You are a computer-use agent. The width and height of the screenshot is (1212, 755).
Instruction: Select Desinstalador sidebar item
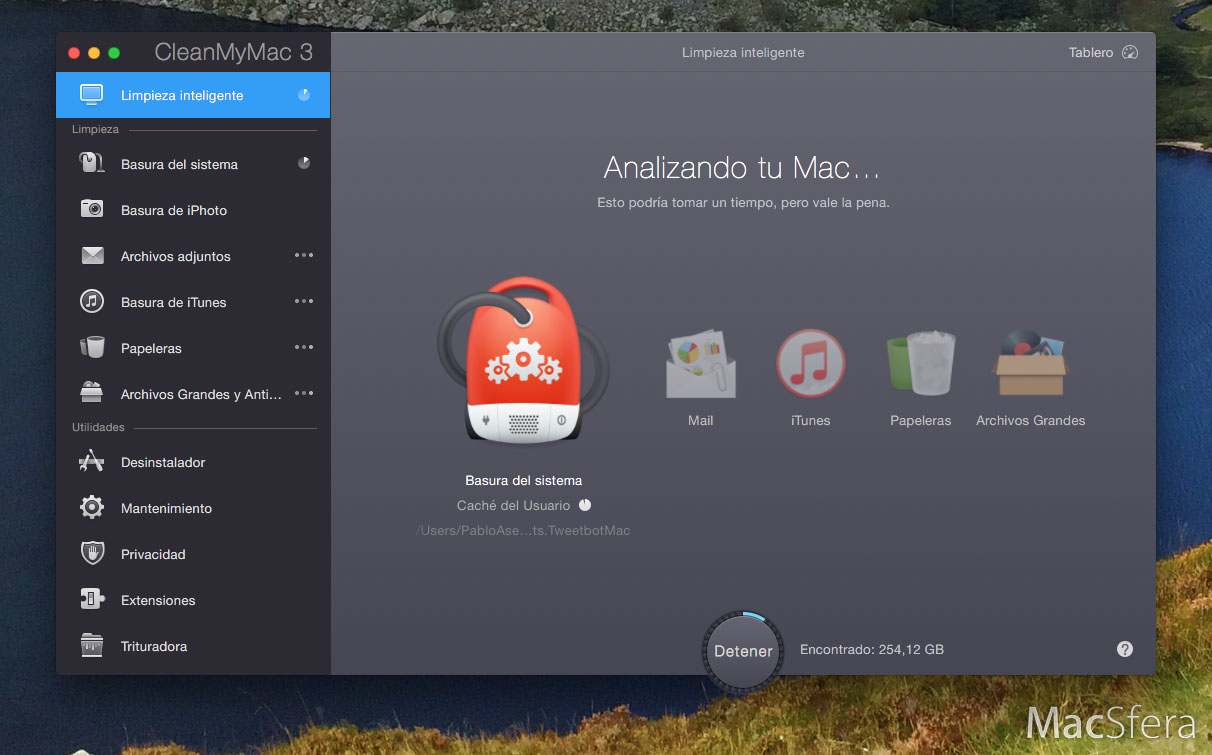point(193,462)
